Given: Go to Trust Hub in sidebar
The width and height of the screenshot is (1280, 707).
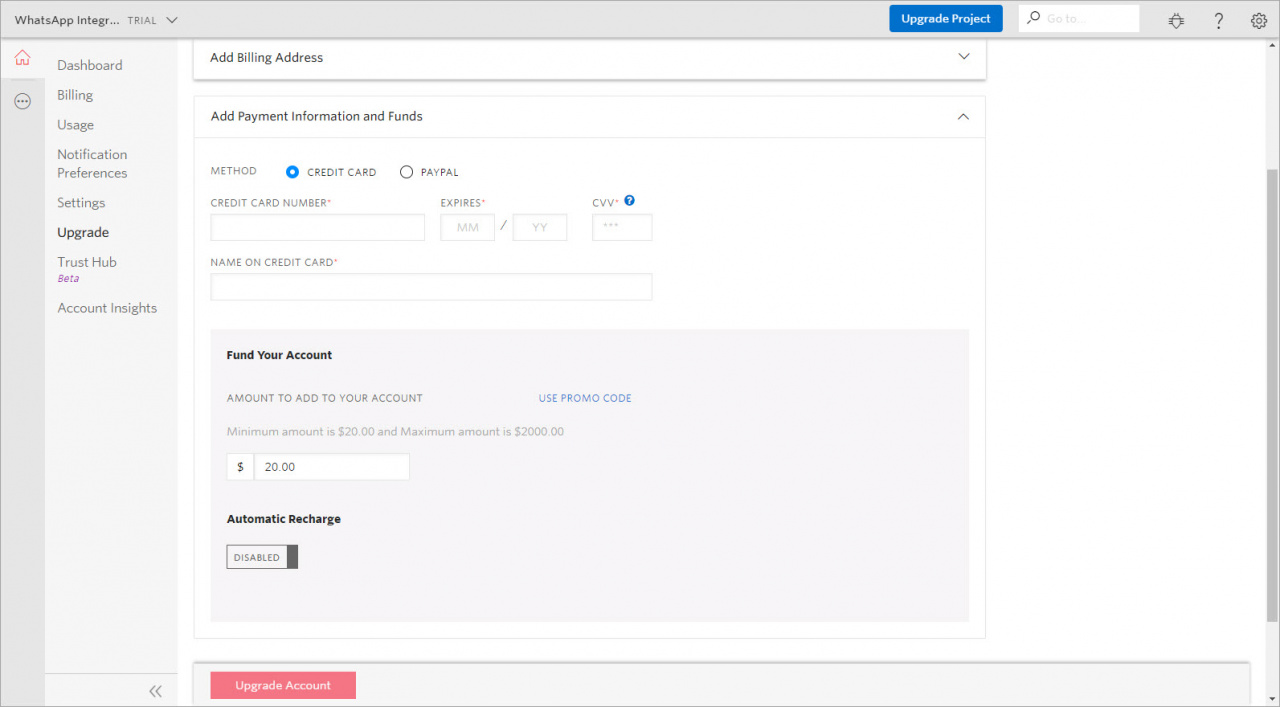Looking at the screenshot, I should tap(87, 262).
